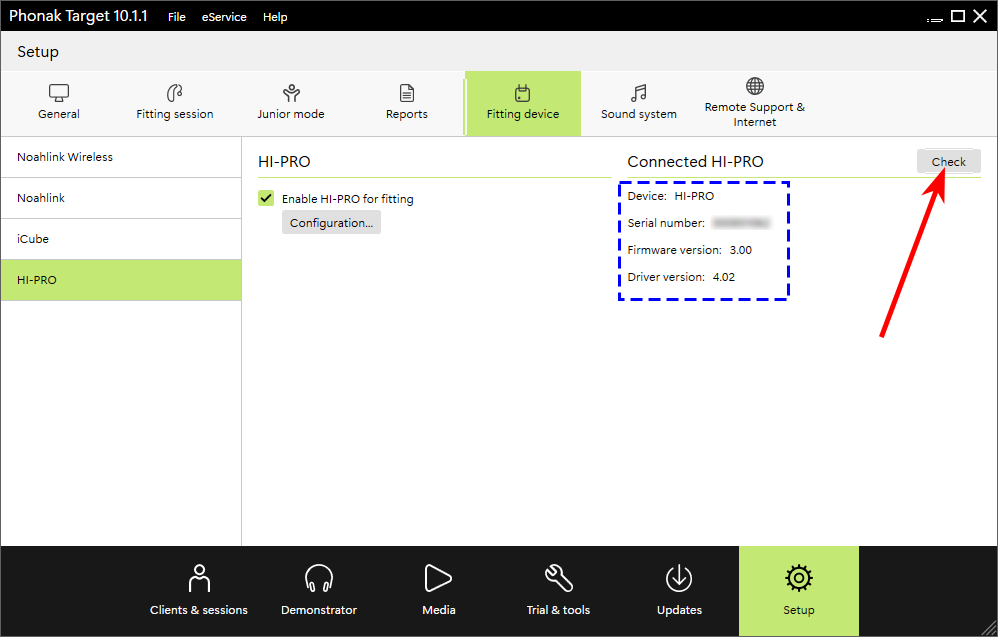
Task: Open the Reports document icon
Action: click(x=407, y=94)
